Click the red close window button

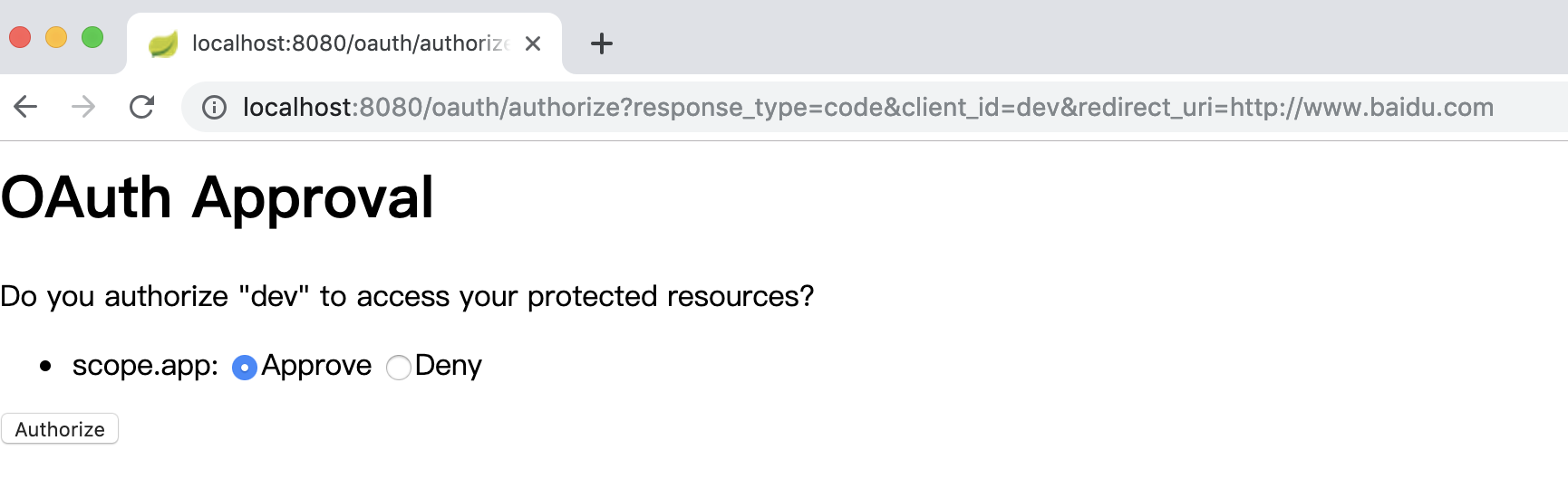[x=20, y=37]
